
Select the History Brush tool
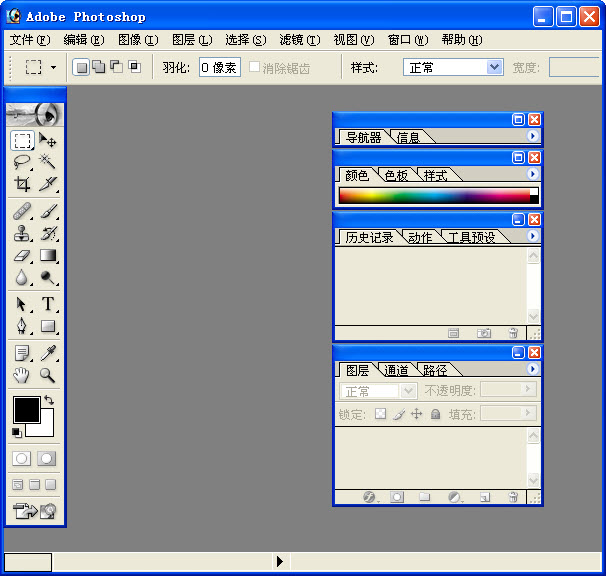pyautogui.click(x=48, y=233)
